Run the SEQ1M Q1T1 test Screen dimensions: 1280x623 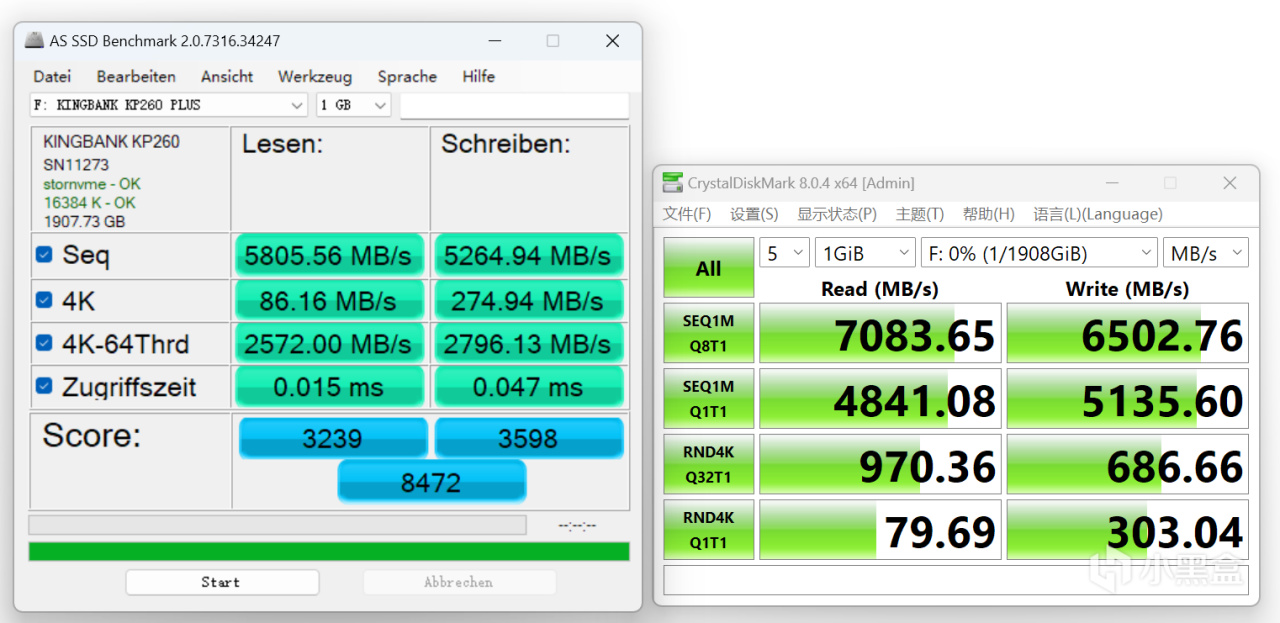pyautogui.click(x=708, y=400)
